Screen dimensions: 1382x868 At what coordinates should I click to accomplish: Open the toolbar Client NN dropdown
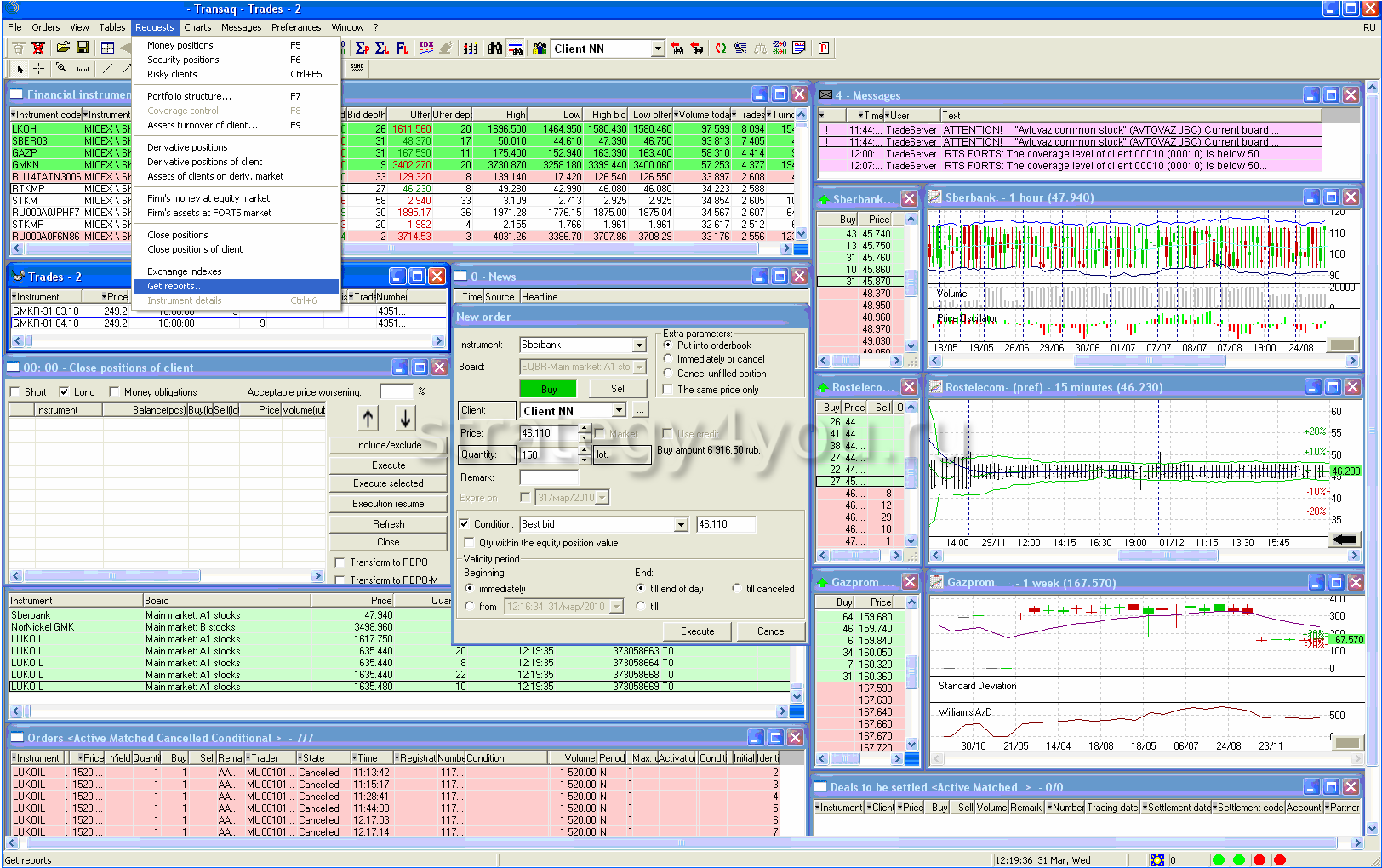[x=658, y=49]
